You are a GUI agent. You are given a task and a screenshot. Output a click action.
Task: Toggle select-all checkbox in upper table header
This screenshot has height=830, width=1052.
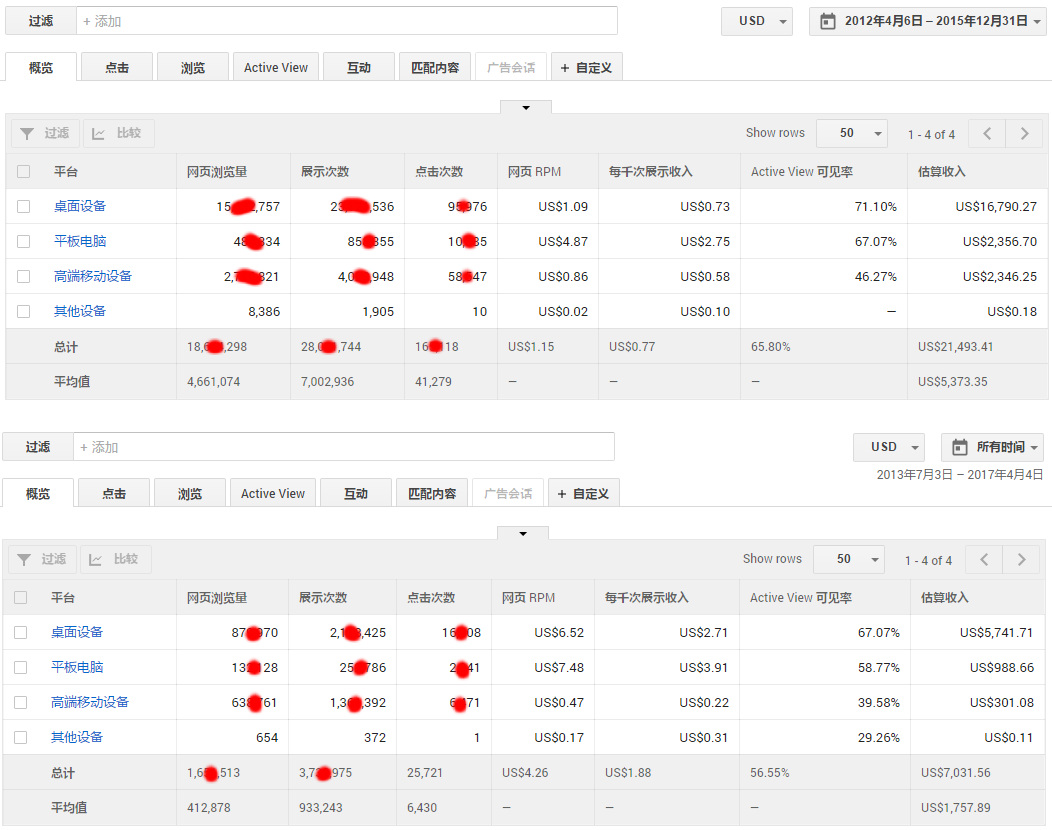tap(23, 172)
